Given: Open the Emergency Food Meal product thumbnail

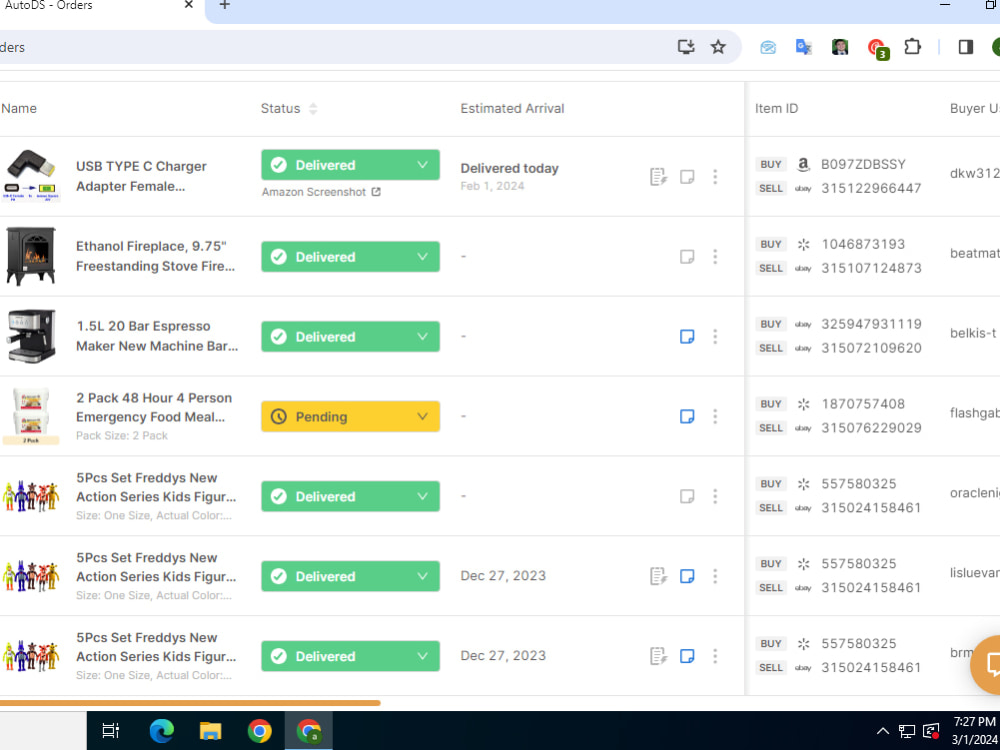Looking at the screenshot, I should [x=31, y=416].
